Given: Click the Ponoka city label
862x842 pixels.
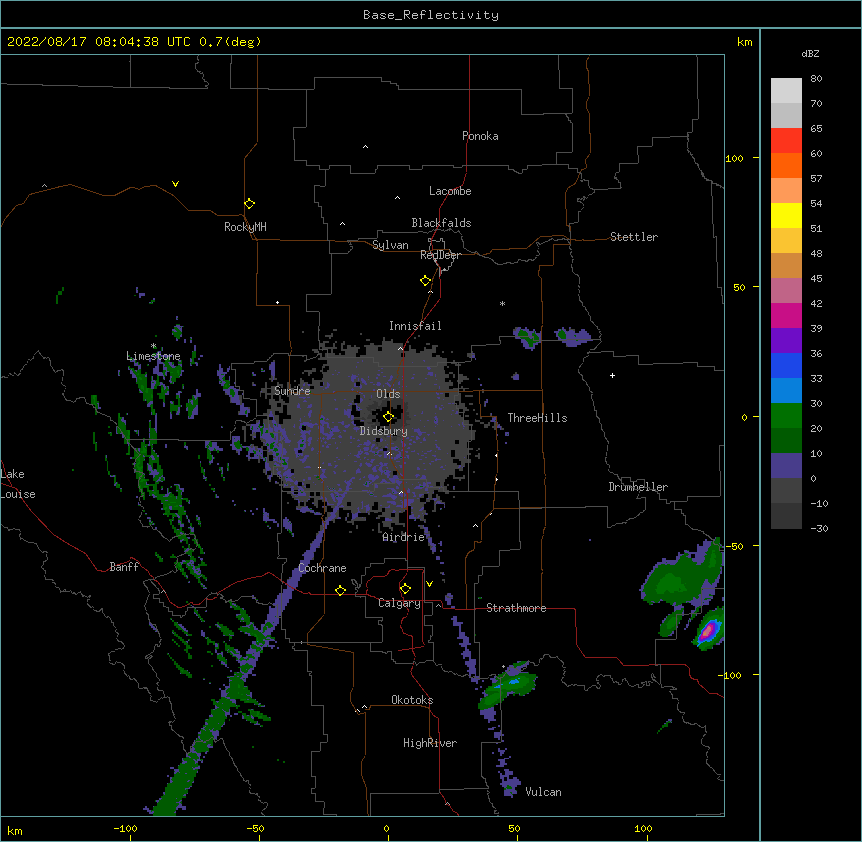Looking at the screenshot, I should [x=480, y=136].
